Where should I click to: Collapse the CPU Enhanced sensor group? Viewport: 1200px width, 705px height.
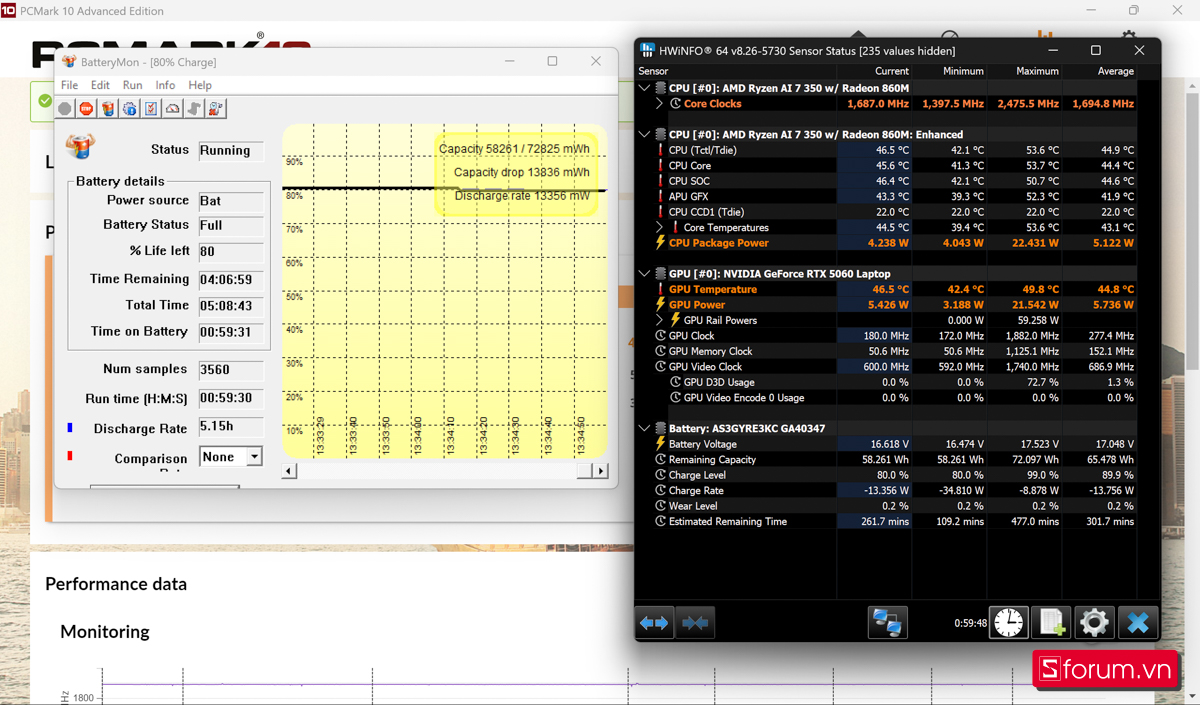(x=645, y=134)
